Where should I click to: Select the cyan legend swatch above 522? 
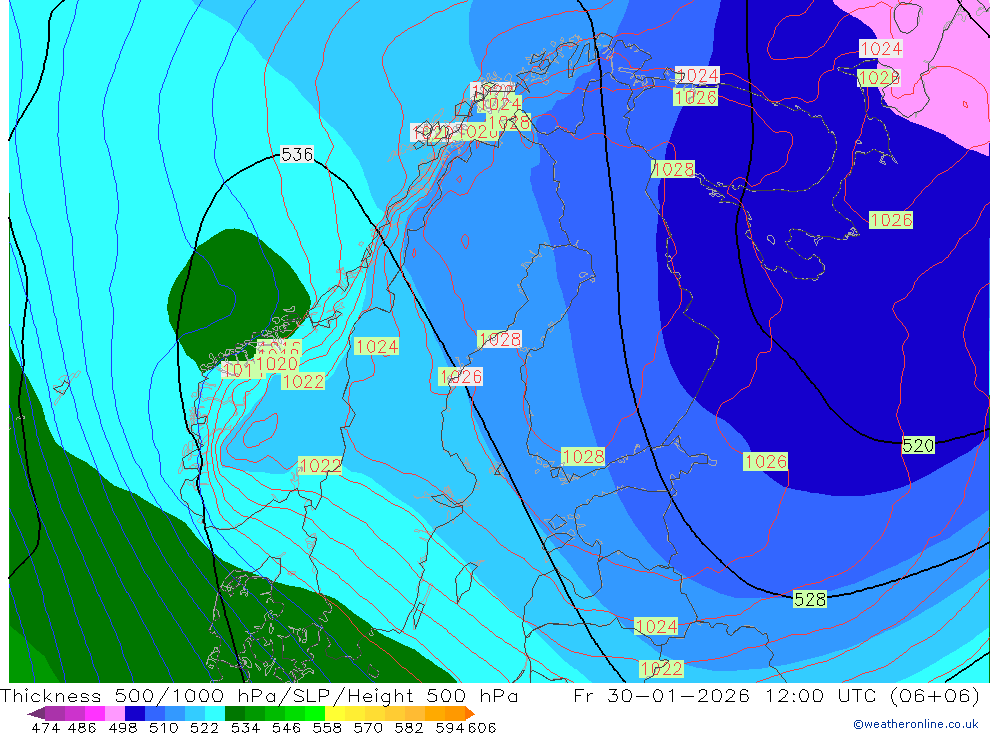215,713
